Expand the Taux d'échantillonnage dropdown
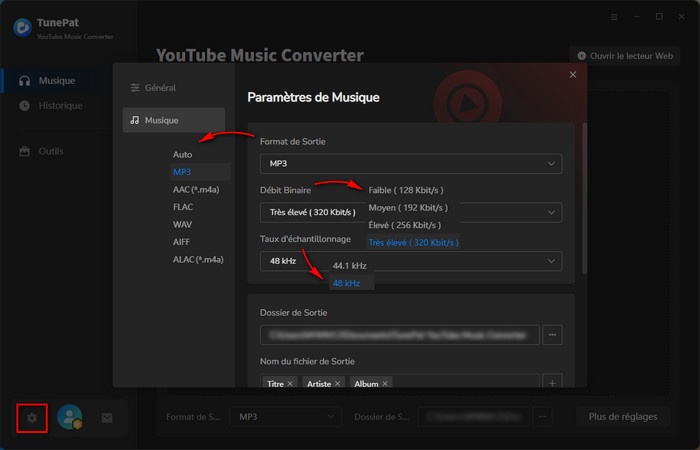700x450 pixels. [411, 261]
